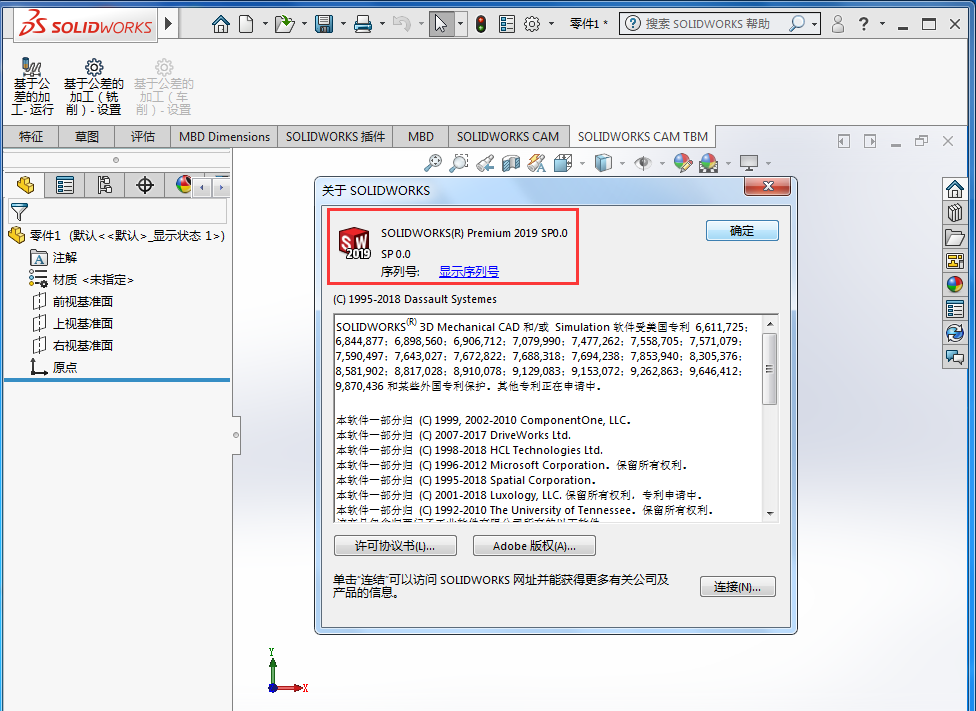Open the 评估 tab
Image resolution: width=976 pixels, height=711 pixels.
143,136
